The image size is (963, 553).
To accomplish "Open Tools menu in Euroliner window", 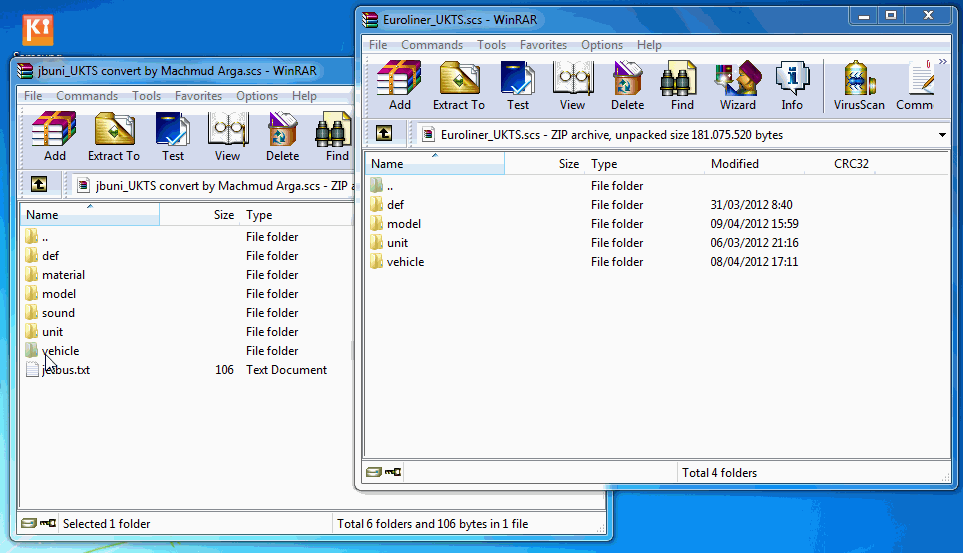I will tap(491, 45).
